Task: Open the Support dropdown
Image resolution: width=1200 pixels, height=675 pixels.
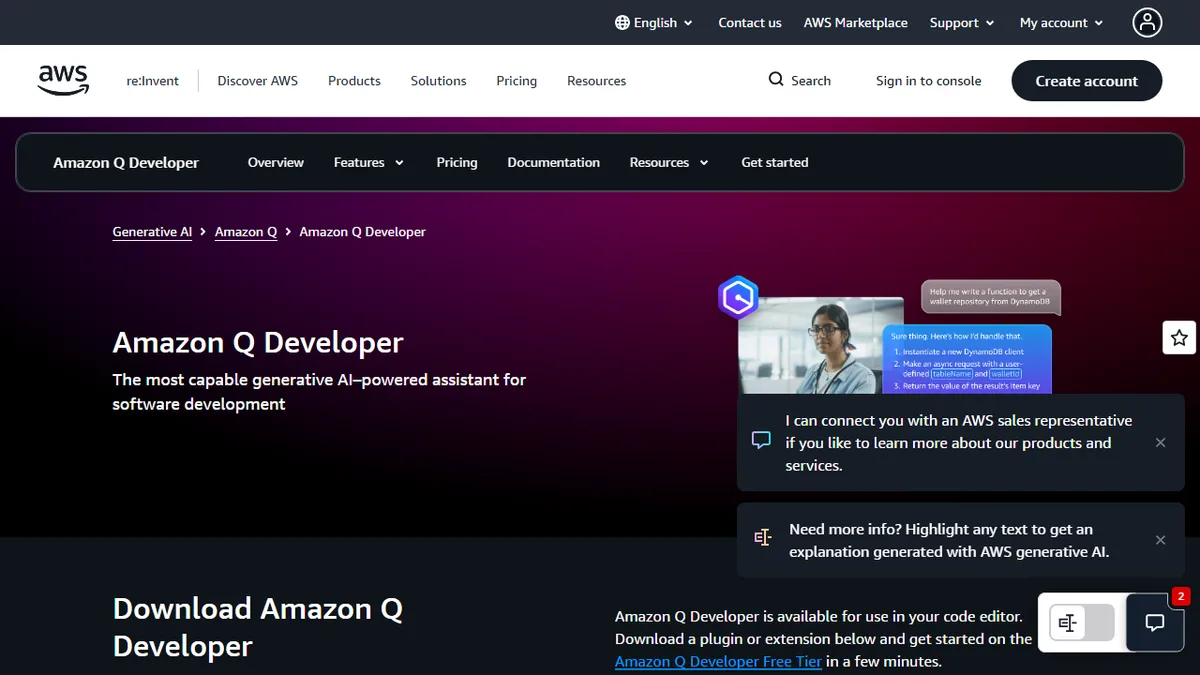Action: pos(962,22)
